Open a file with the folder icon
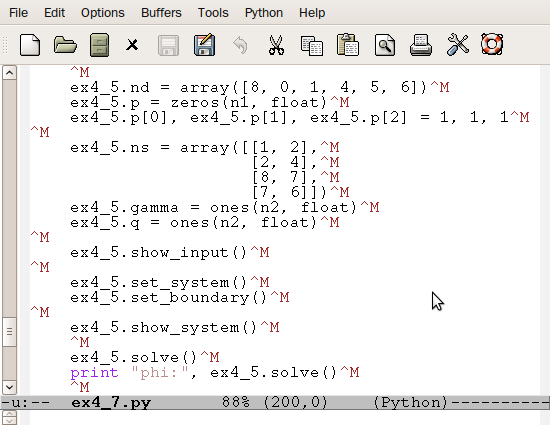Image resolution: width=550 pixels, height=425 pixels. tap(65, 45)
